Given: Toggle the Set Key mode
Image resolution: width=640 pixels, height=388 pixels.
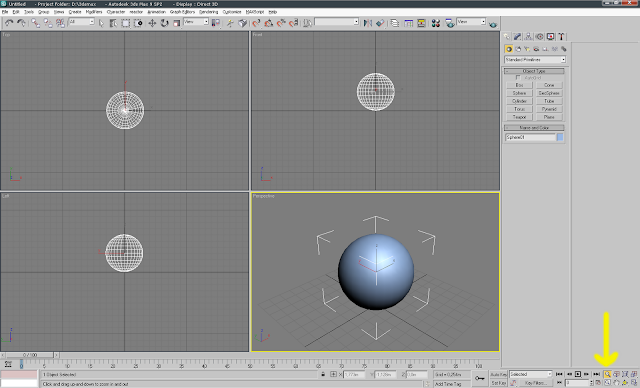Looking at the screenshot, I should click(498, 383).
